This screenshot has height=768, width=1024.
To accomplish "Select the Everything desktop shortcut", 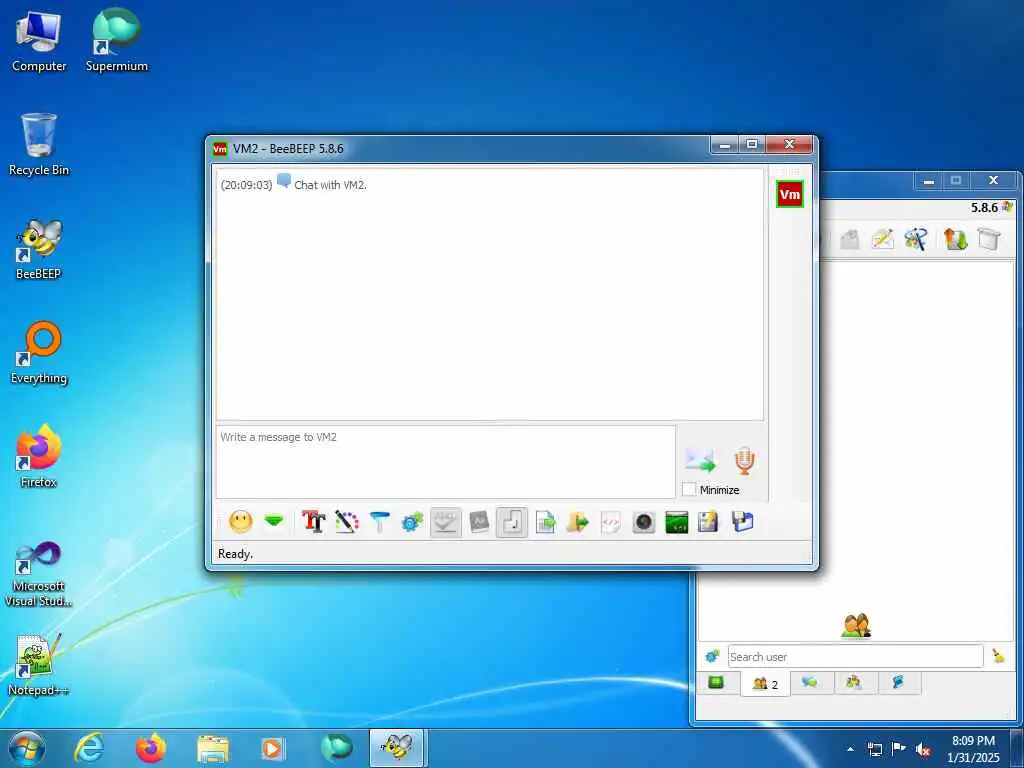I will 39,353.
